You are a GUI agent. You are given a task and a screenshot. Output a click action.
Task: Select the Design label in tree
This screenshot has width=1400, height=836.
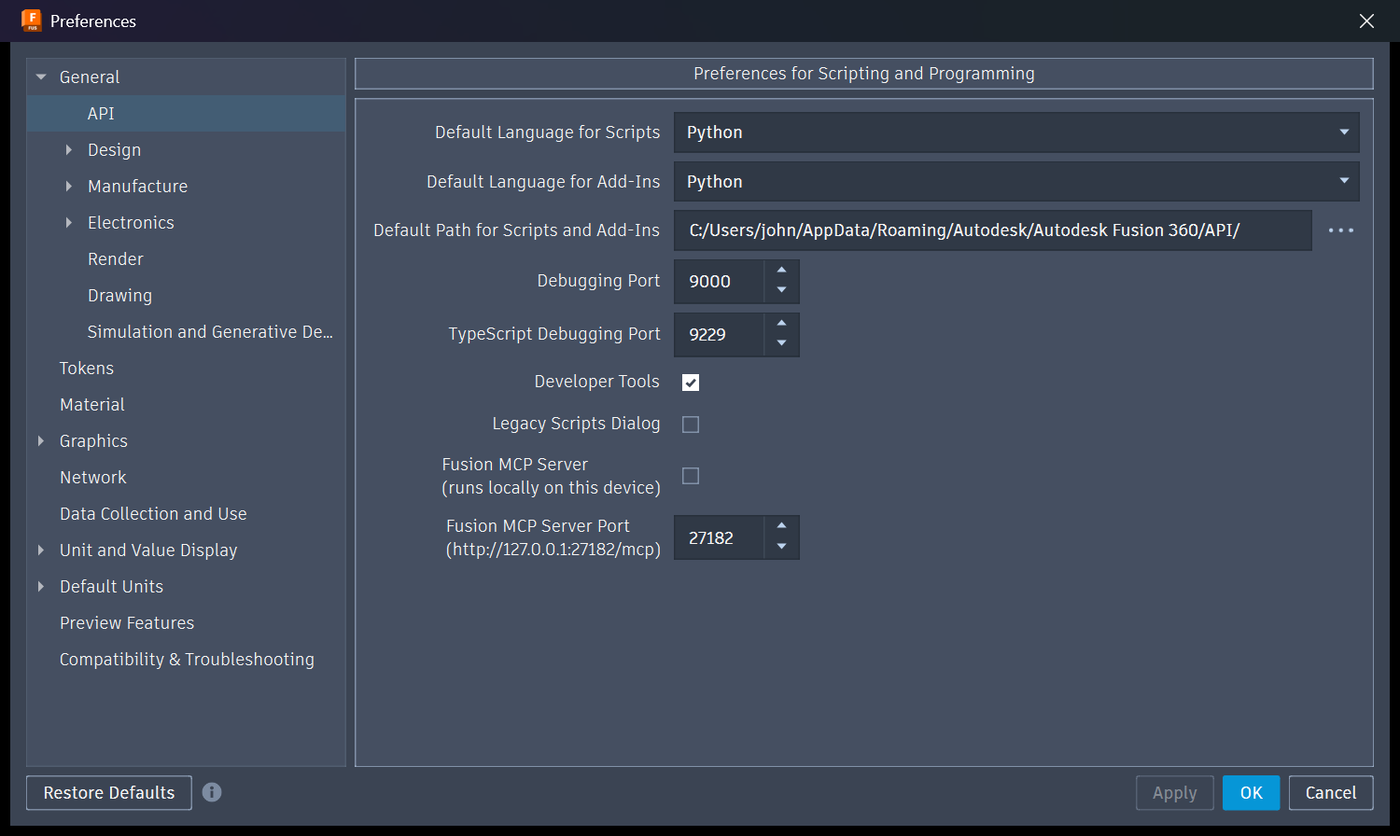pos(114,150)
